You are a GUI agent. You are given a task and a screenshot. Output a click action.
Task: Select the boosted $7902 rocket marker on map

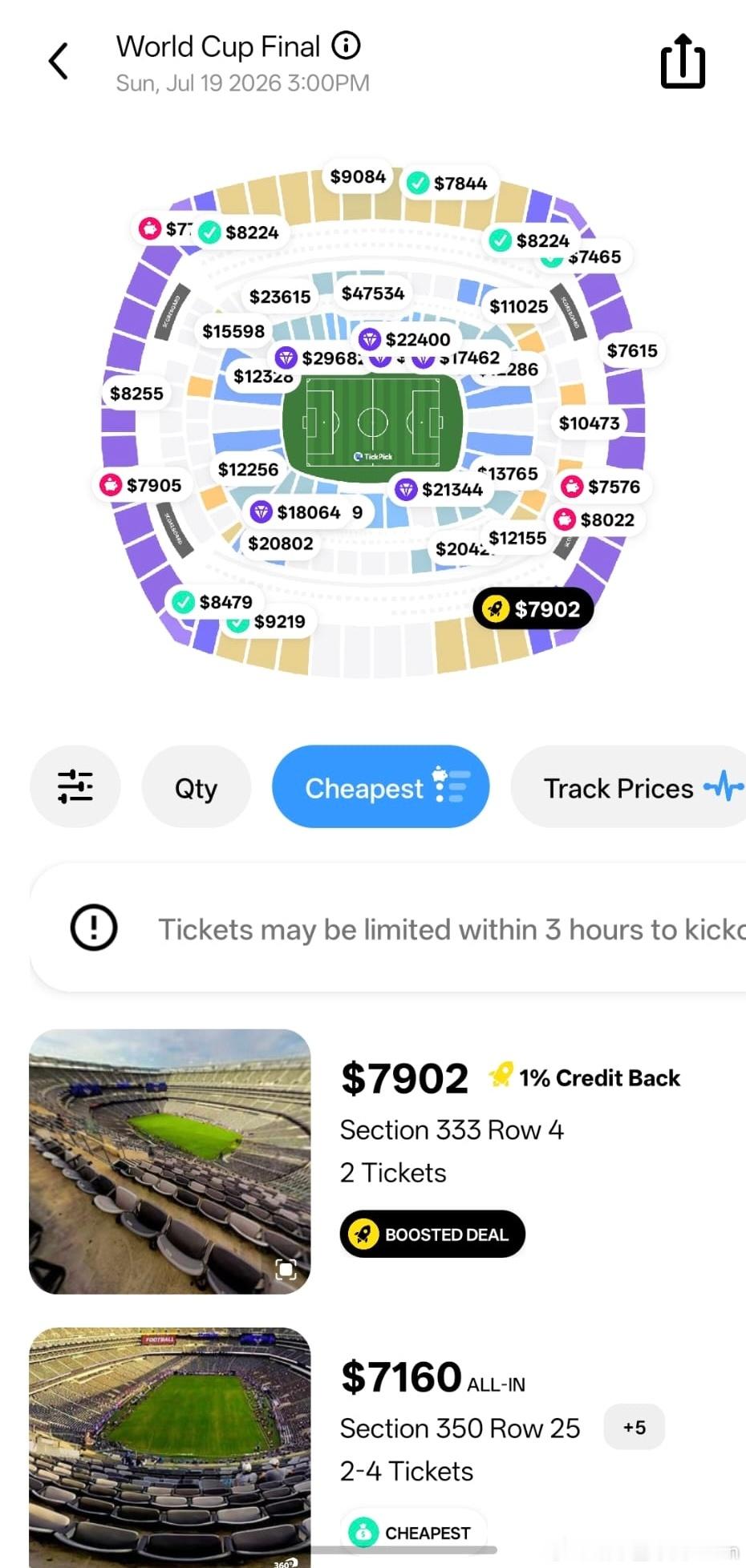click(x=533, y=609)
